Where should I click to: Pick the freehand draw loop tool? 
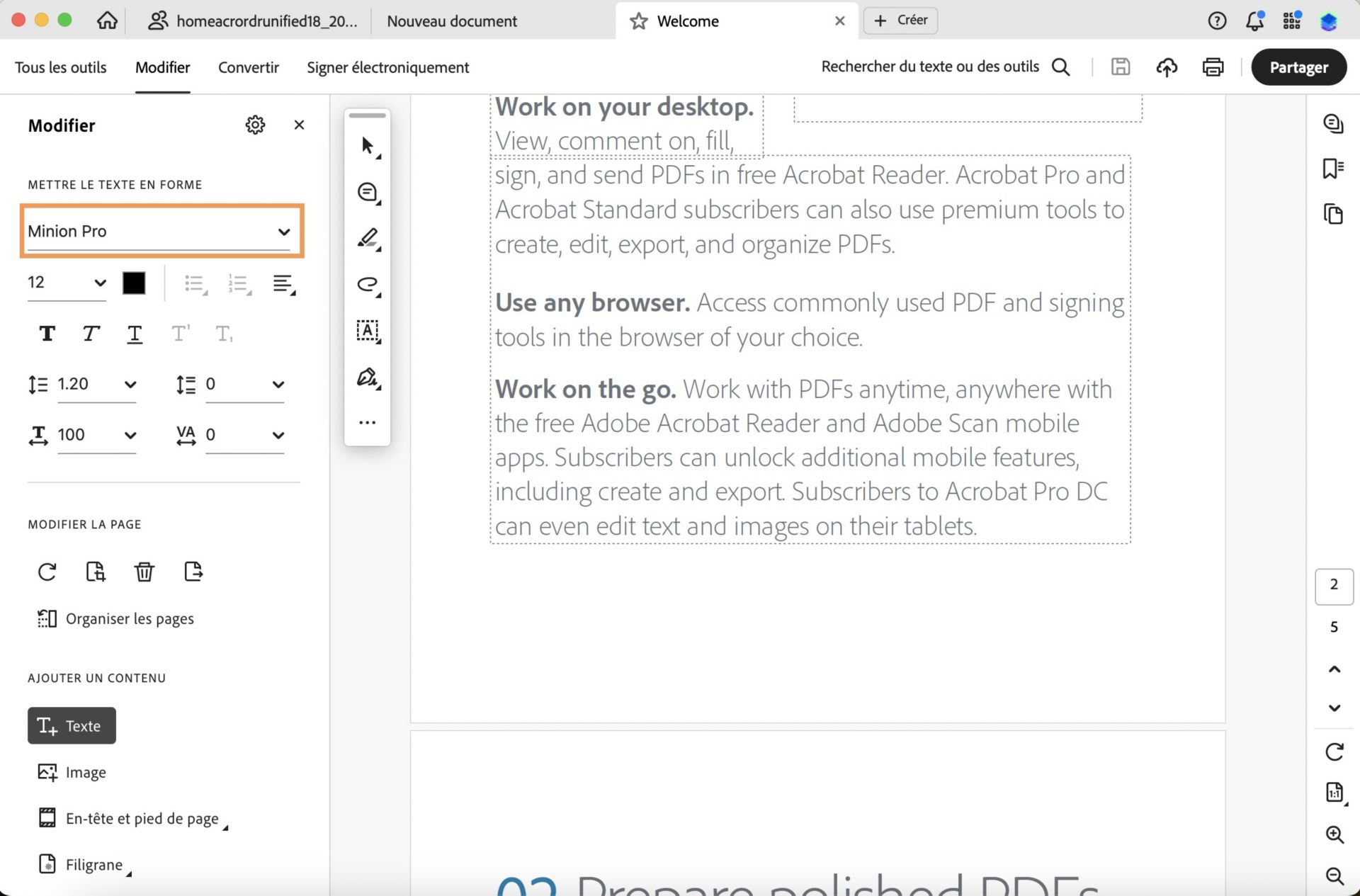click(x=367, y=285)
